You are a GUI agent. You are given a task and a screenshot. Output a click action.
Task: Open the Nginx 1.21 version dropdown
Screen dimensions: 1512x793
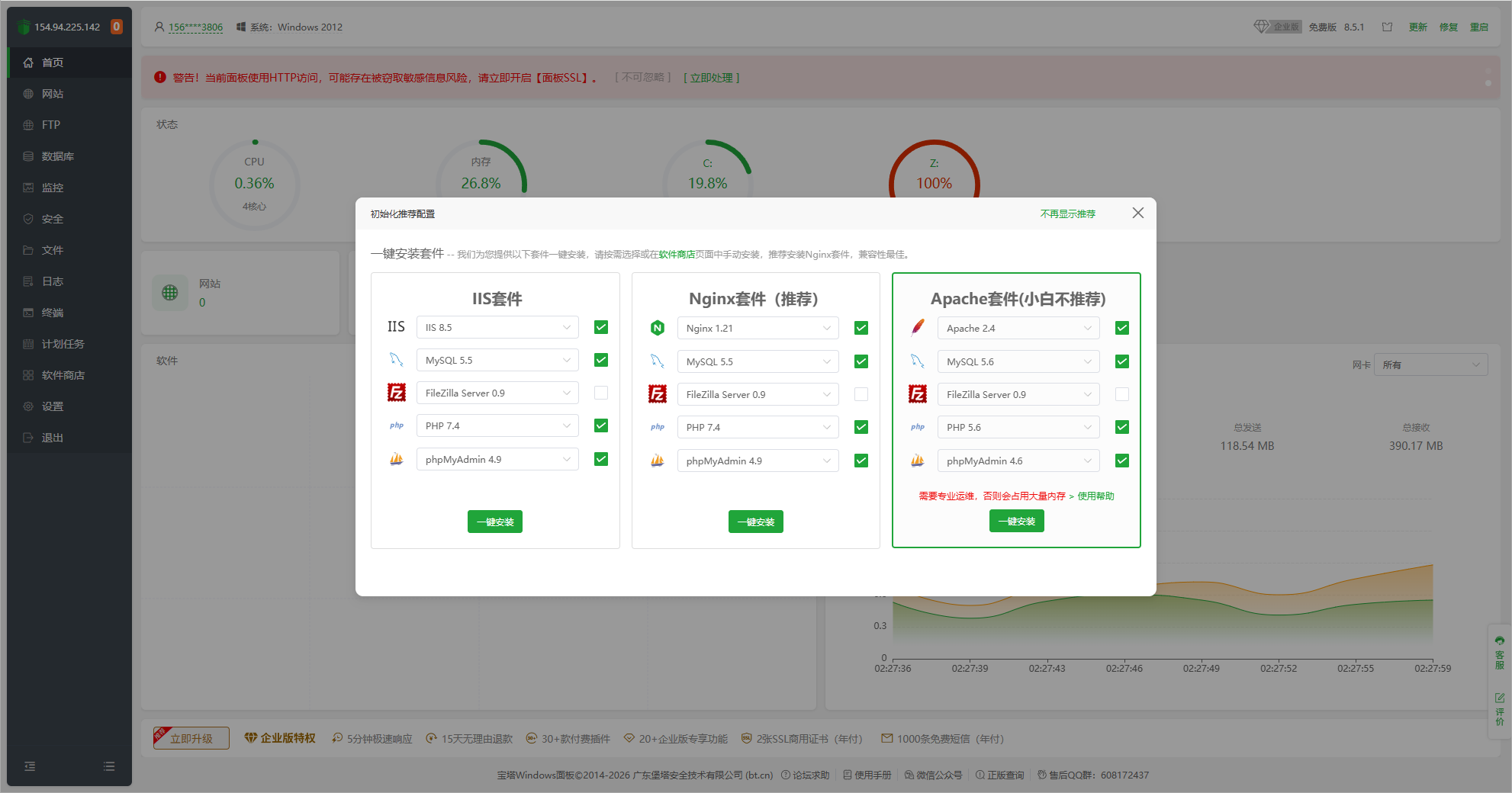tap(758, 328)
